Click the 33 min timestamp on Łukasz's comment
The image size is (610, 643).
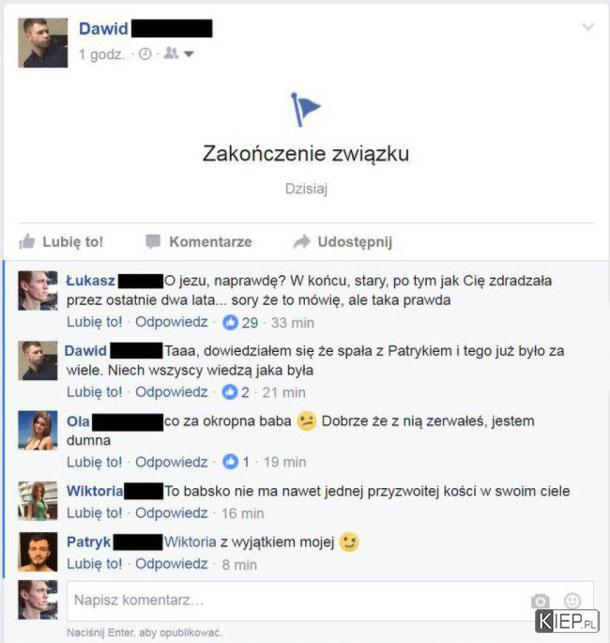point(292,323)
